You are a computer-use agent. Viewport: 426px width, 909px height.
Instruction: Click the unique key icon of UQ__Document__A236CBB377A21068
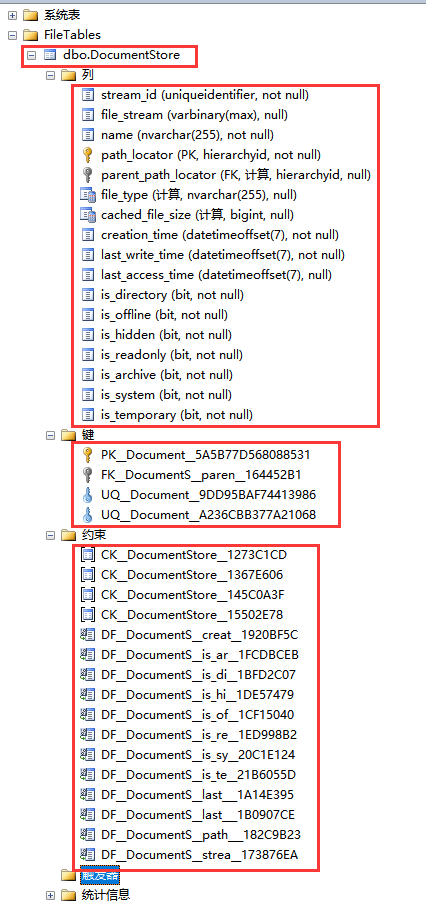point(88,515)
